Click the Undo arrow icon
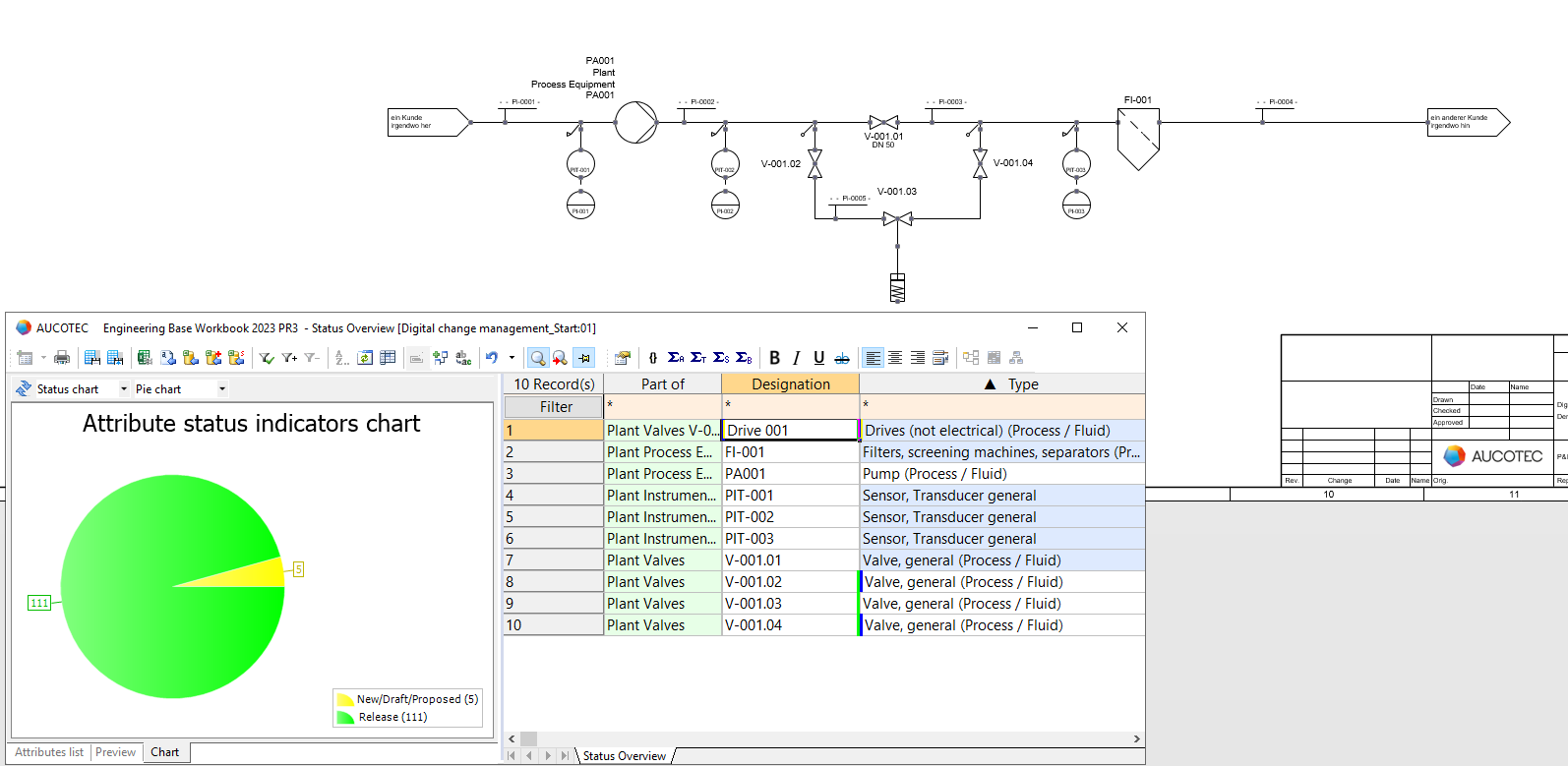This screenshot has height=766, width=1568. pos(492,358)
